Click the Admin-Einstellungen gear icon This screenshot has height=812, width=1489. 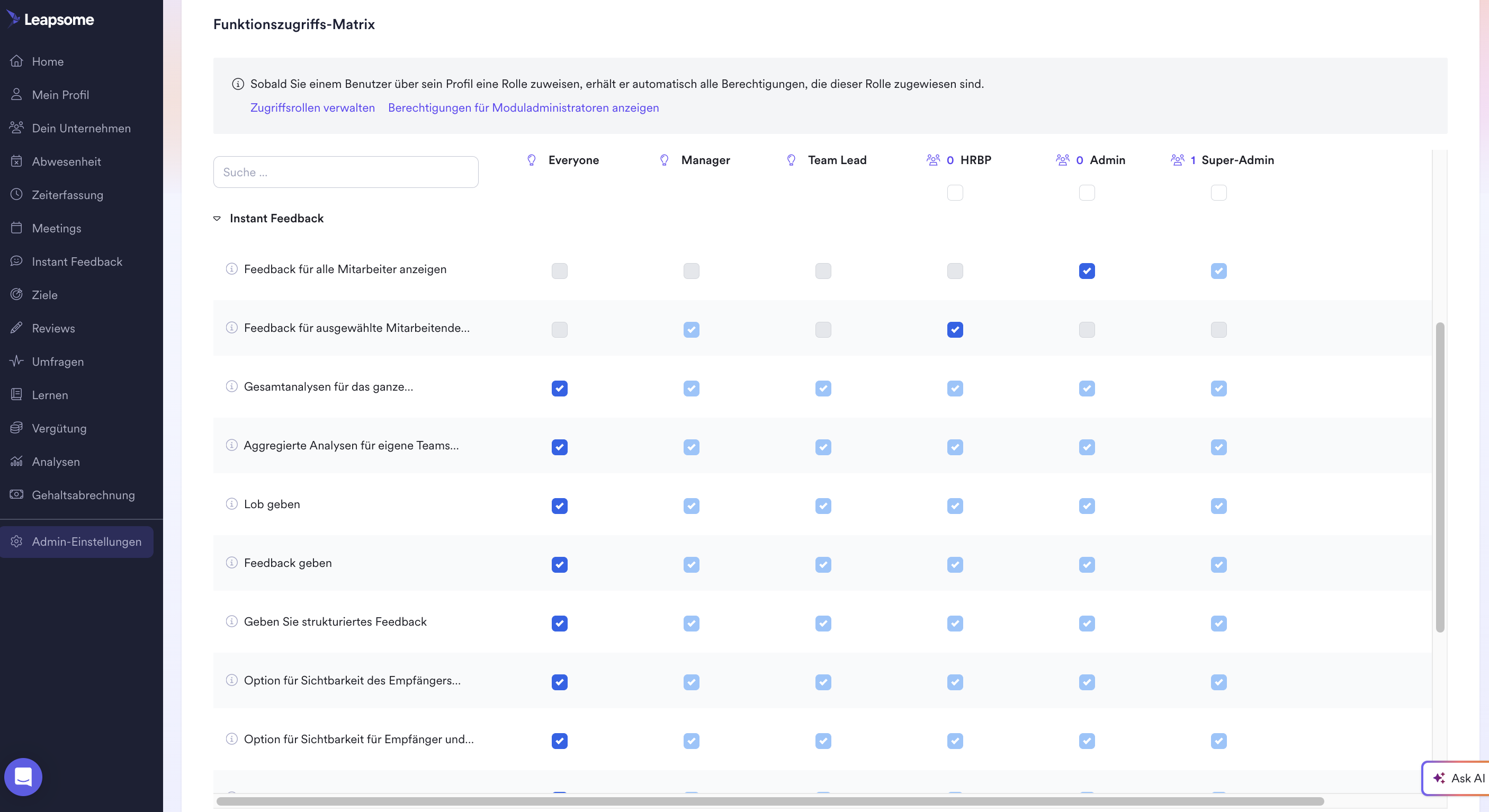click(17, 541)
